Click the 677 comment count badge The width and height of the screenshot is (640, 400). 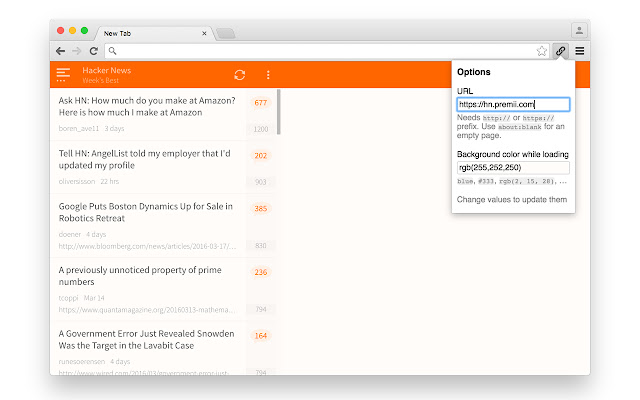coord(260,103)
